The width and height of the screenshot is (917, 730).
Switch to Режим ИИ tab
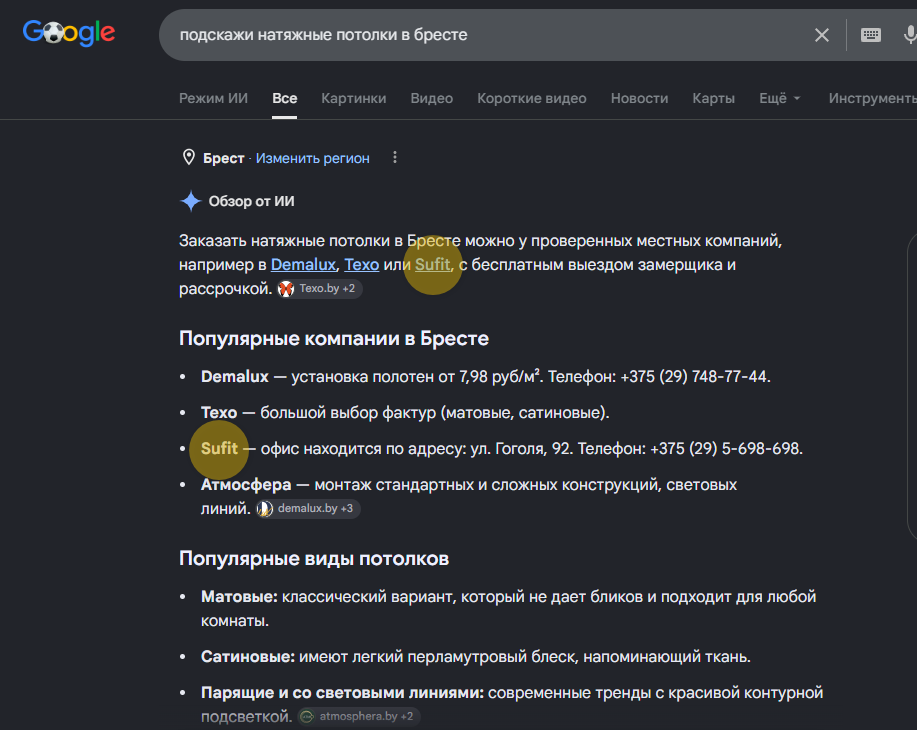[213, 98]
